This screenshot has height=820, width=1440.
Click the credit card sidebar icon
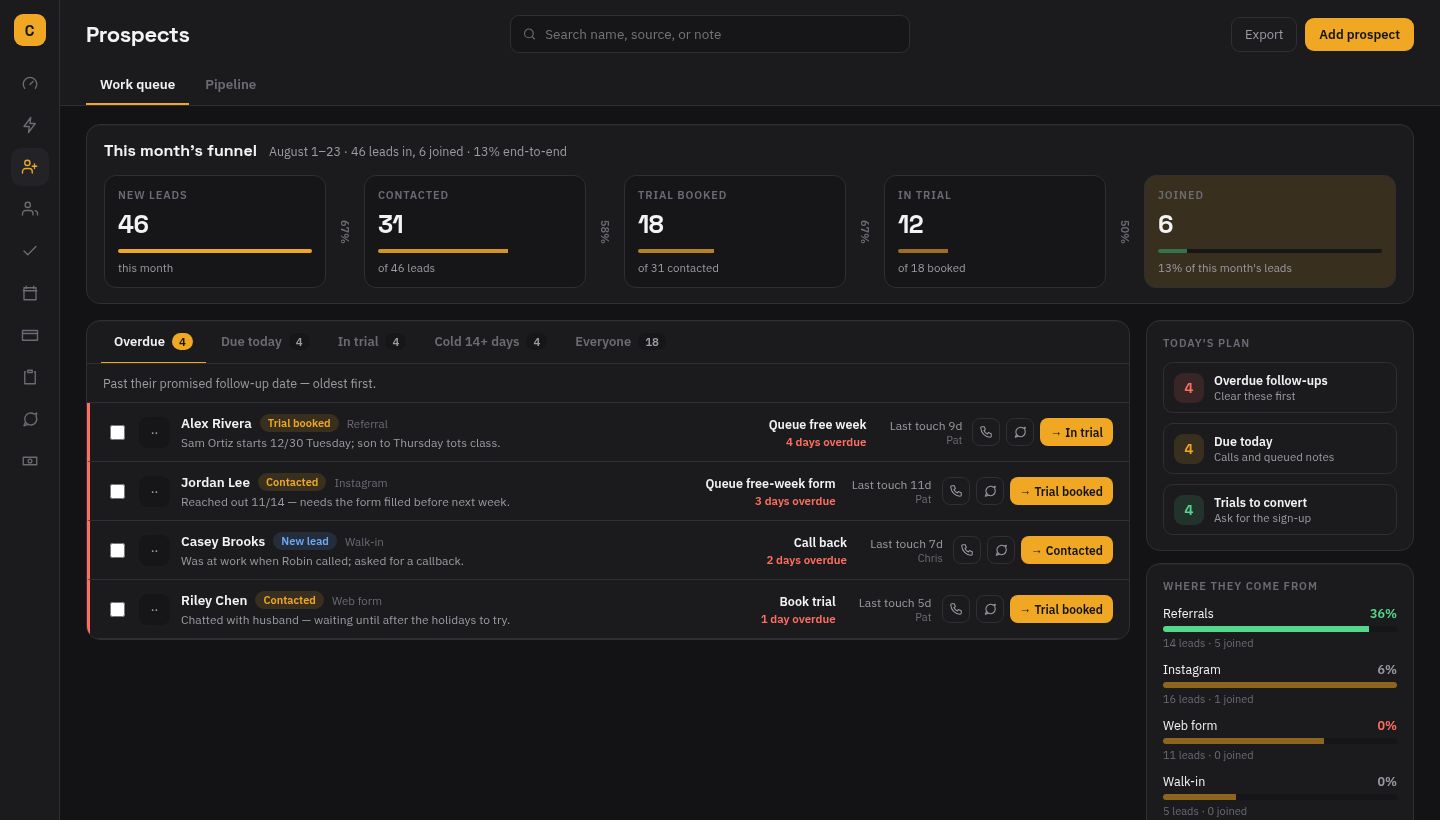coord(30,335)
